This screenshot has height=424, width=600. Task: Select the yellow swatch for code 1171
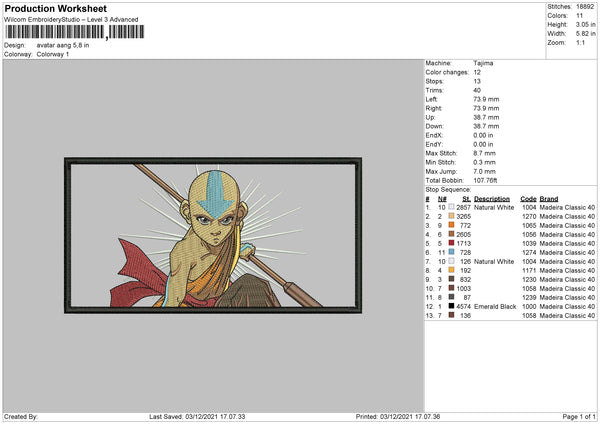click(x=452, y=270)
